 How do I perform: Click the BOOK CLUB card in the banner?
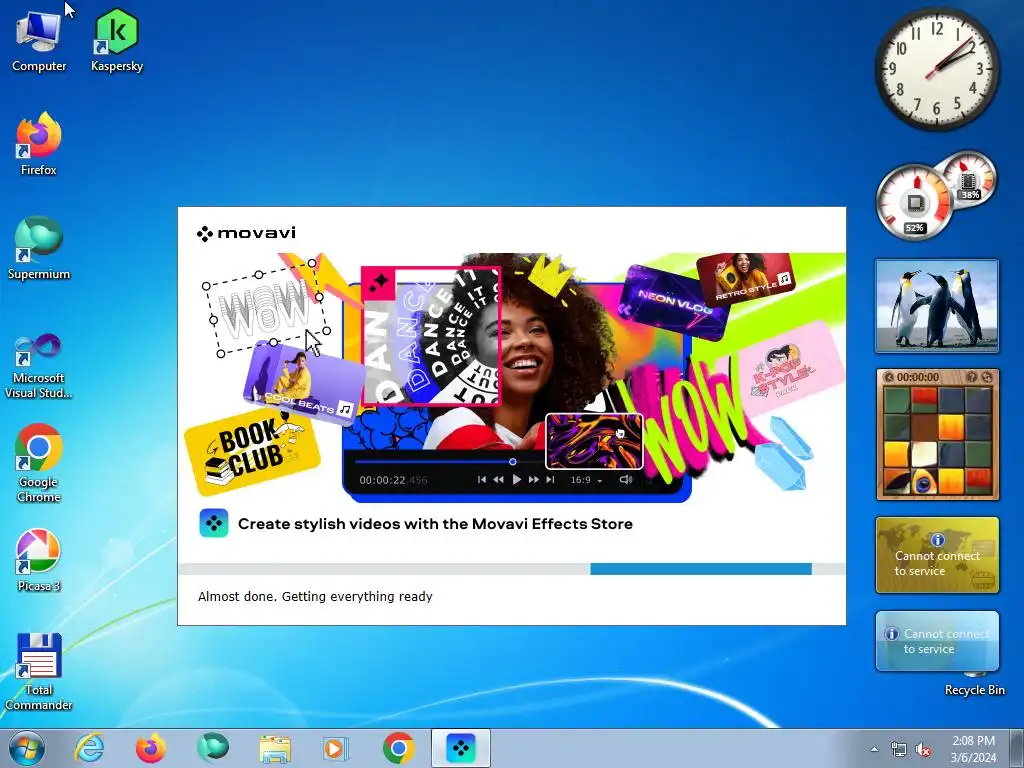[x=251, y=452]
